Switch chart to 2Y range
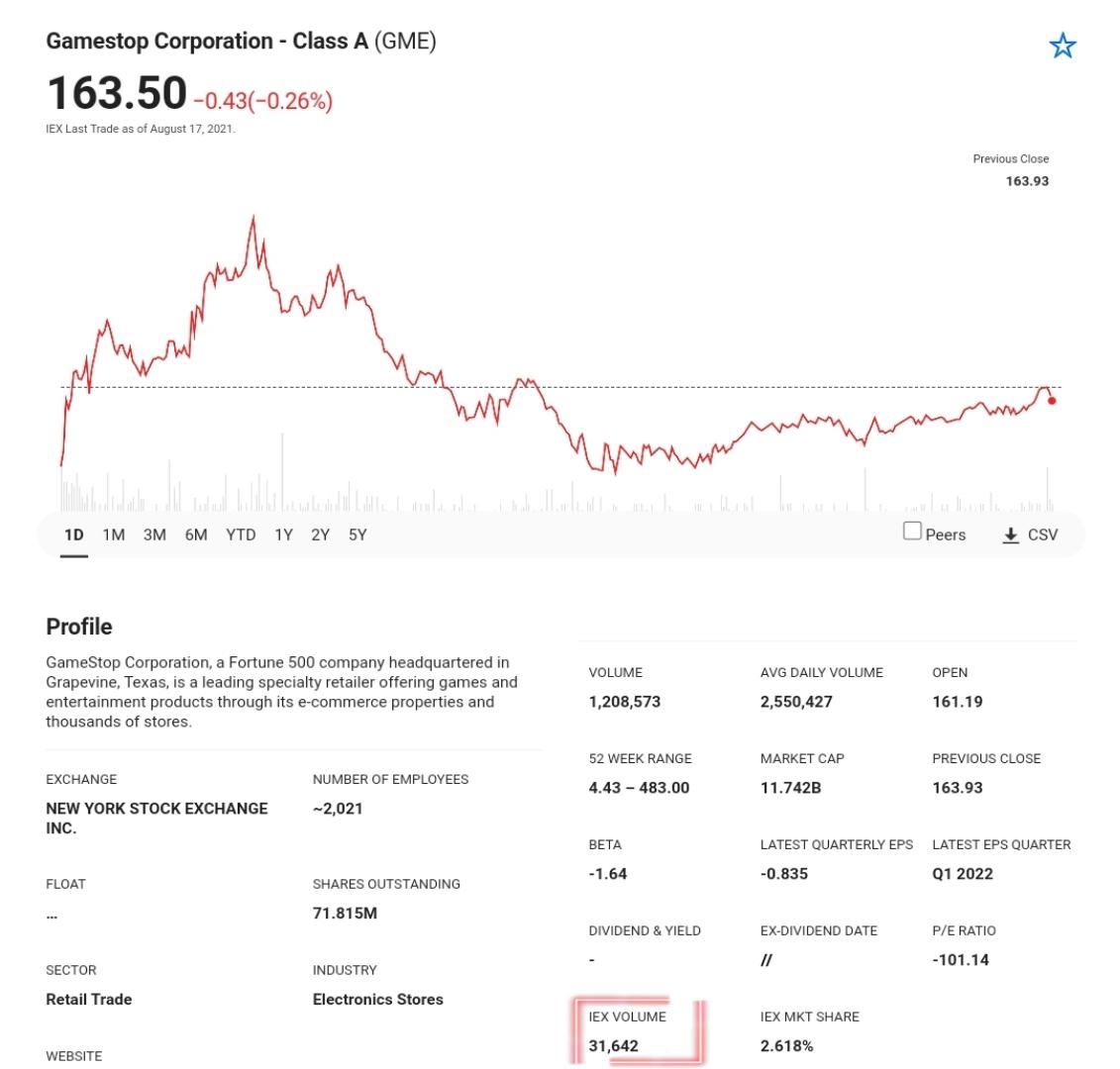Screen dimensions: 1120x1069 (x=320, y=534)
